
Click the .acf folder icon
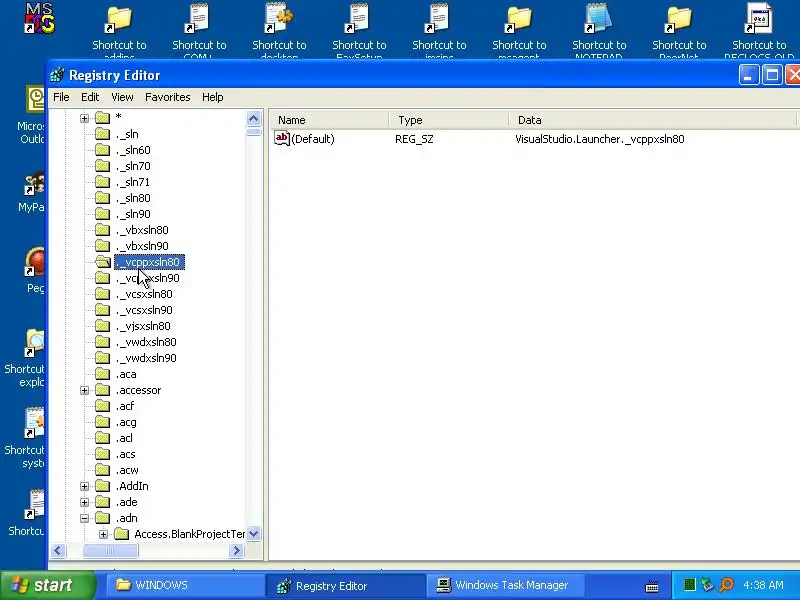click(x=103, y=406)
